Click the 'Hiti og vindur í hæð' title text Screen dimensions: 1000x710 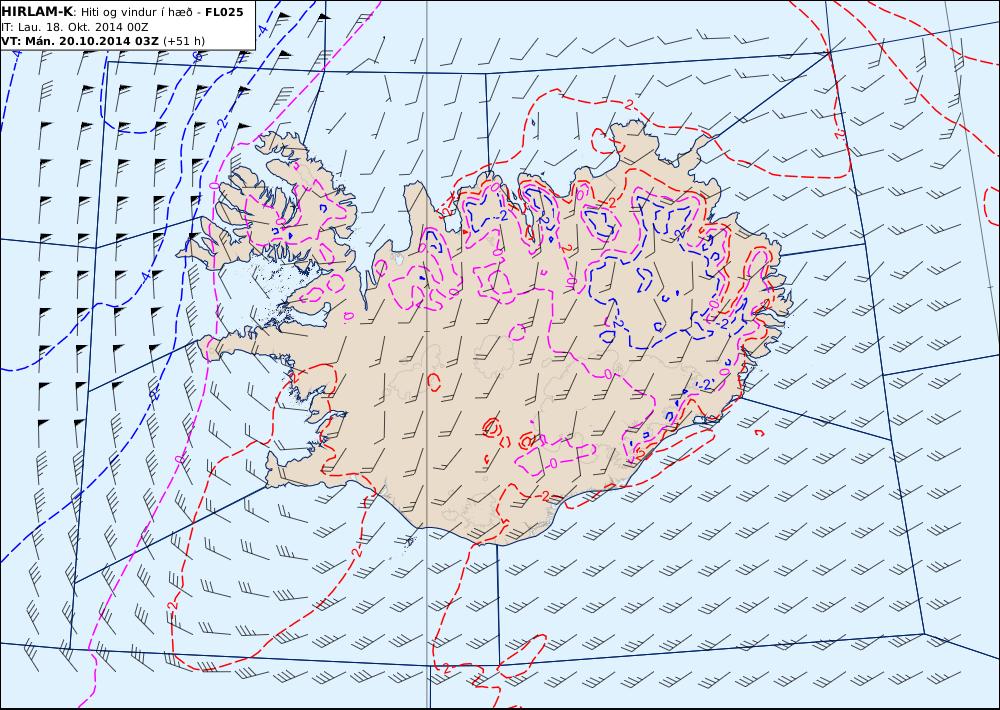136,12
